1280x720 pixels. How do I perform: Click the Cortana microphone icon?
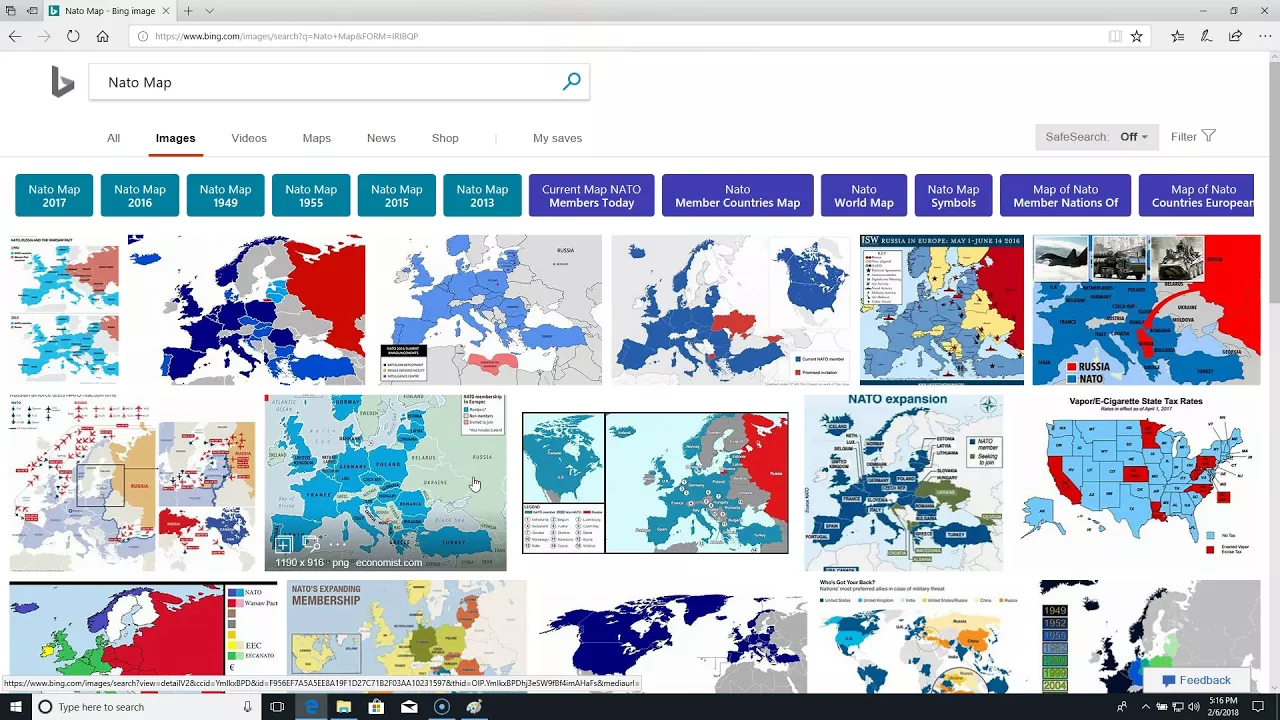[247, 707]
